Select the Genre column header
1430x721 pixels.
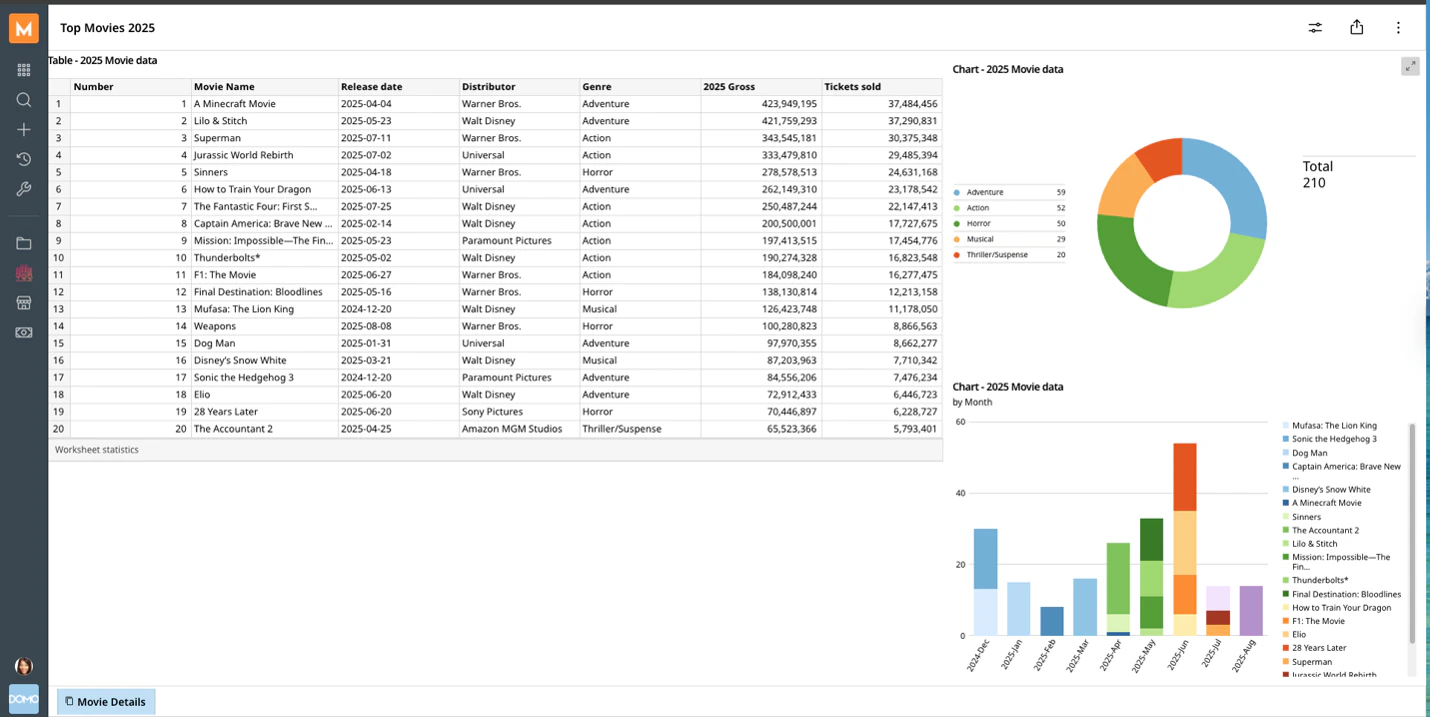pos(640,87)
